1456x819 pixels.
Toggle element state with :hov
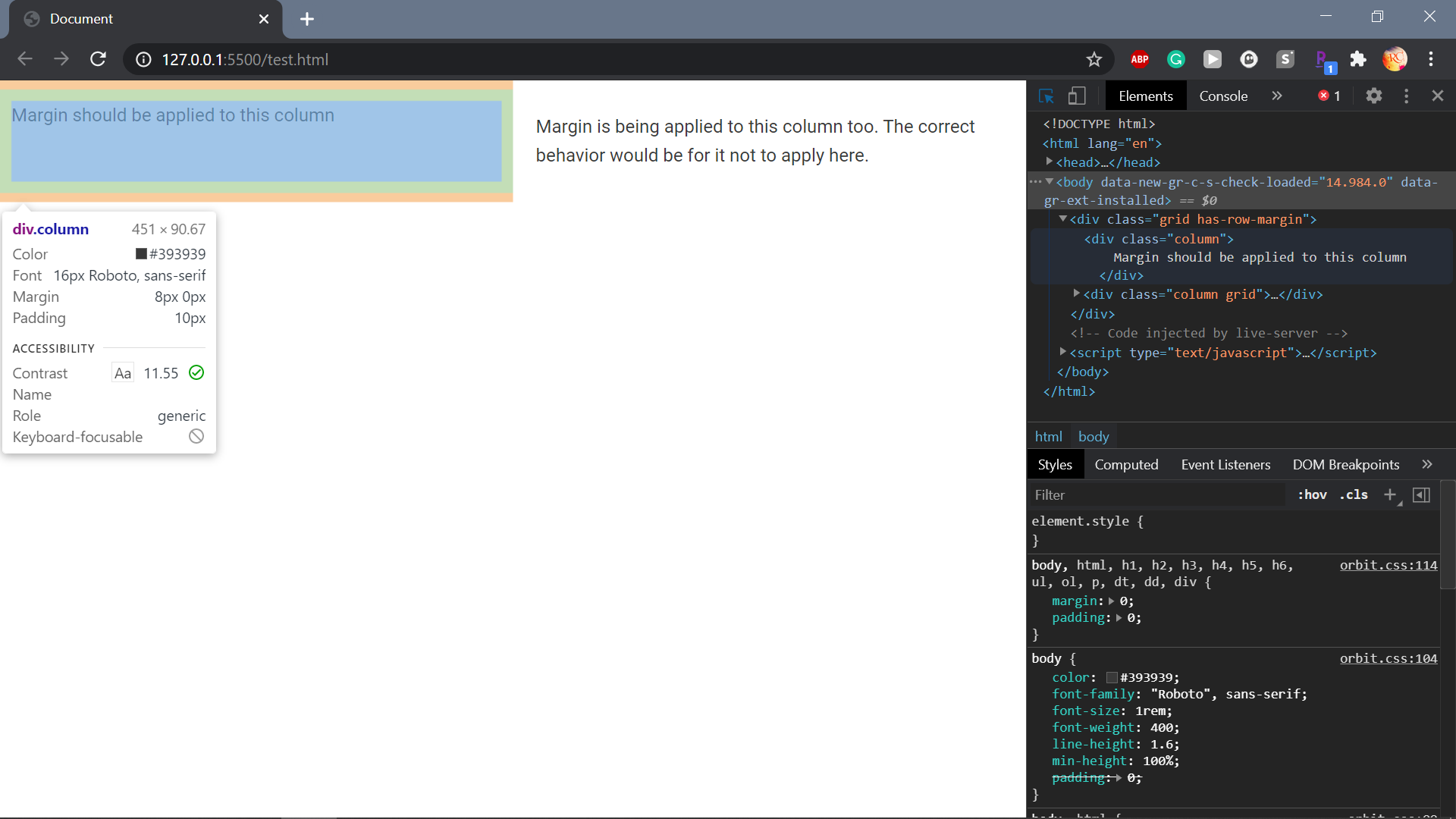(x=1312, y=494)
